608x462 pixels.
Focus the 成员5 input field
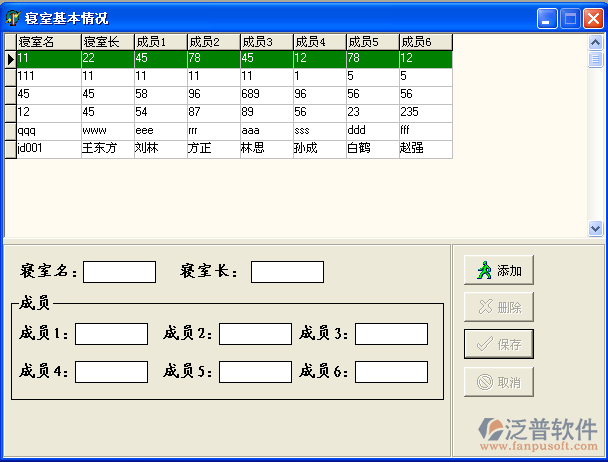255,372
